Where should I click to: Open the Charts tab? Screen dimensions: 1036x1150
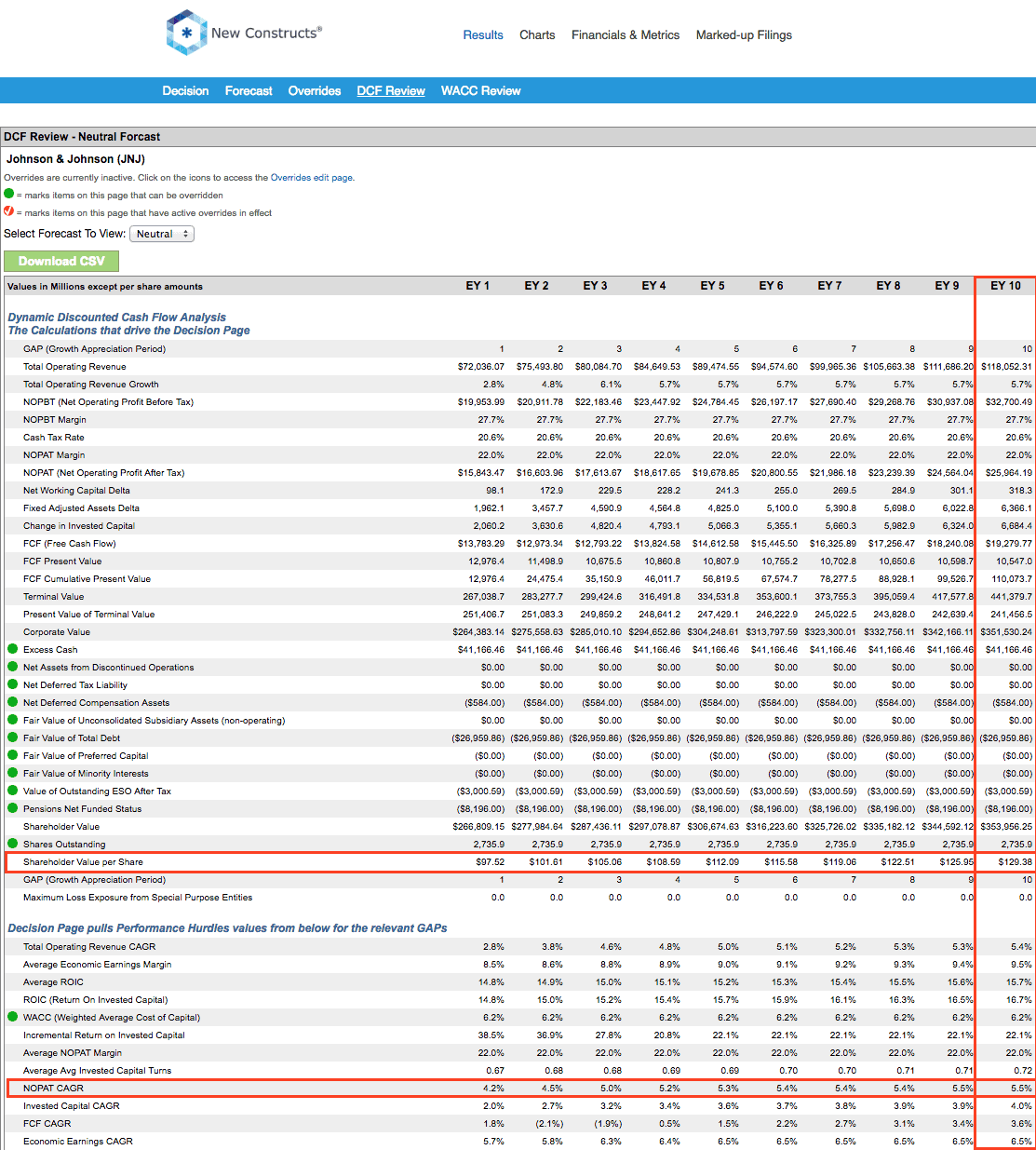537,35
